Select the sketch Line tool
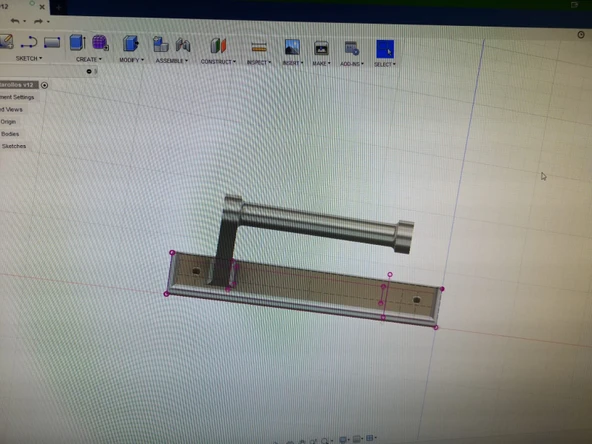 (x=29, y=42)
